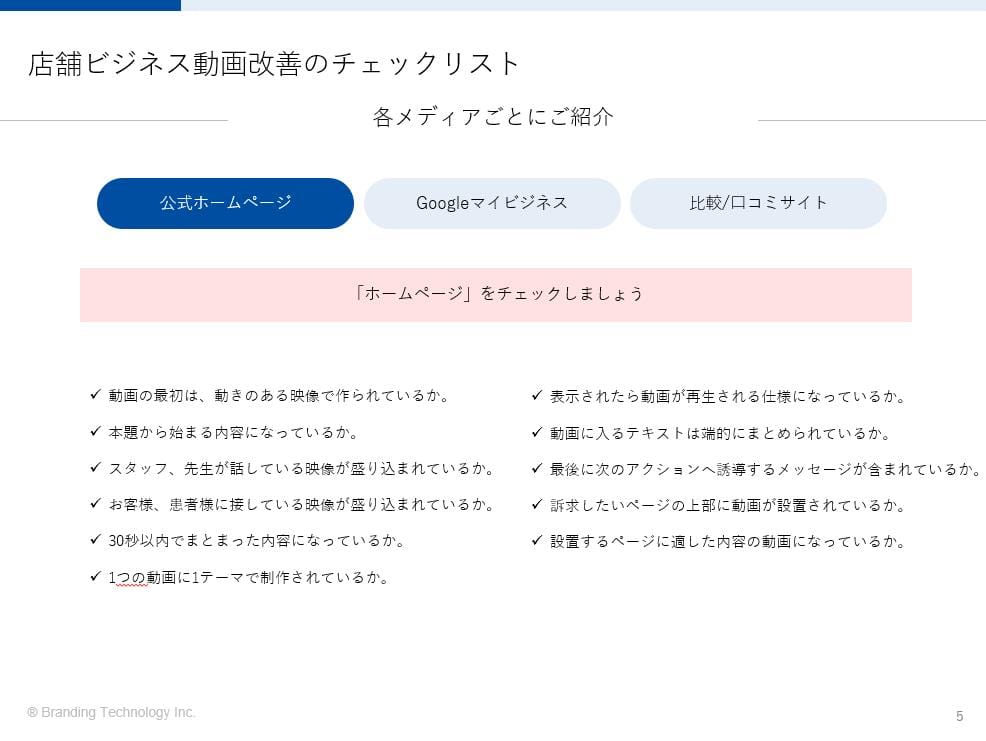Click the checkmark beside 最後に次のアクションへ誘導
Viewport: 986px width, 741px height.
click(537, 468)
